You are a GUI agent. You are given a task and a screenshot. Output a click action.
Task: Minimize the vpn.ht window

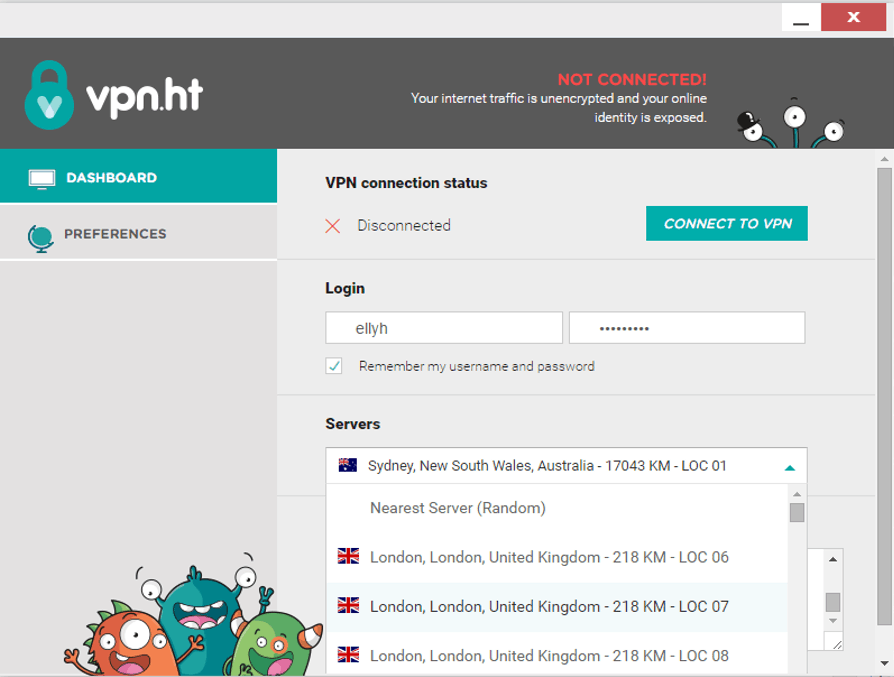coord(800,18)
